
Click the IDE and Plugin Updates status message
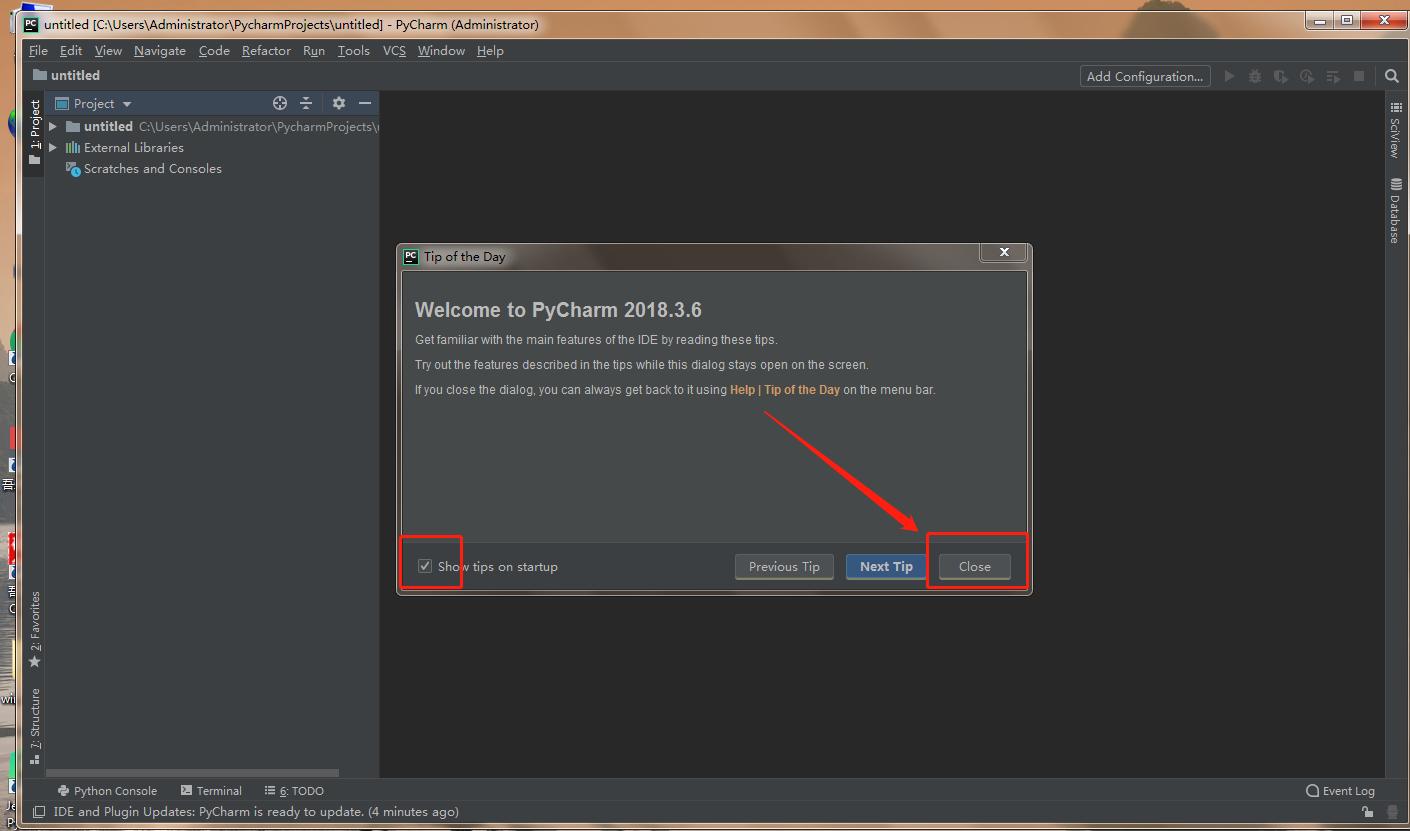point(256,812)
